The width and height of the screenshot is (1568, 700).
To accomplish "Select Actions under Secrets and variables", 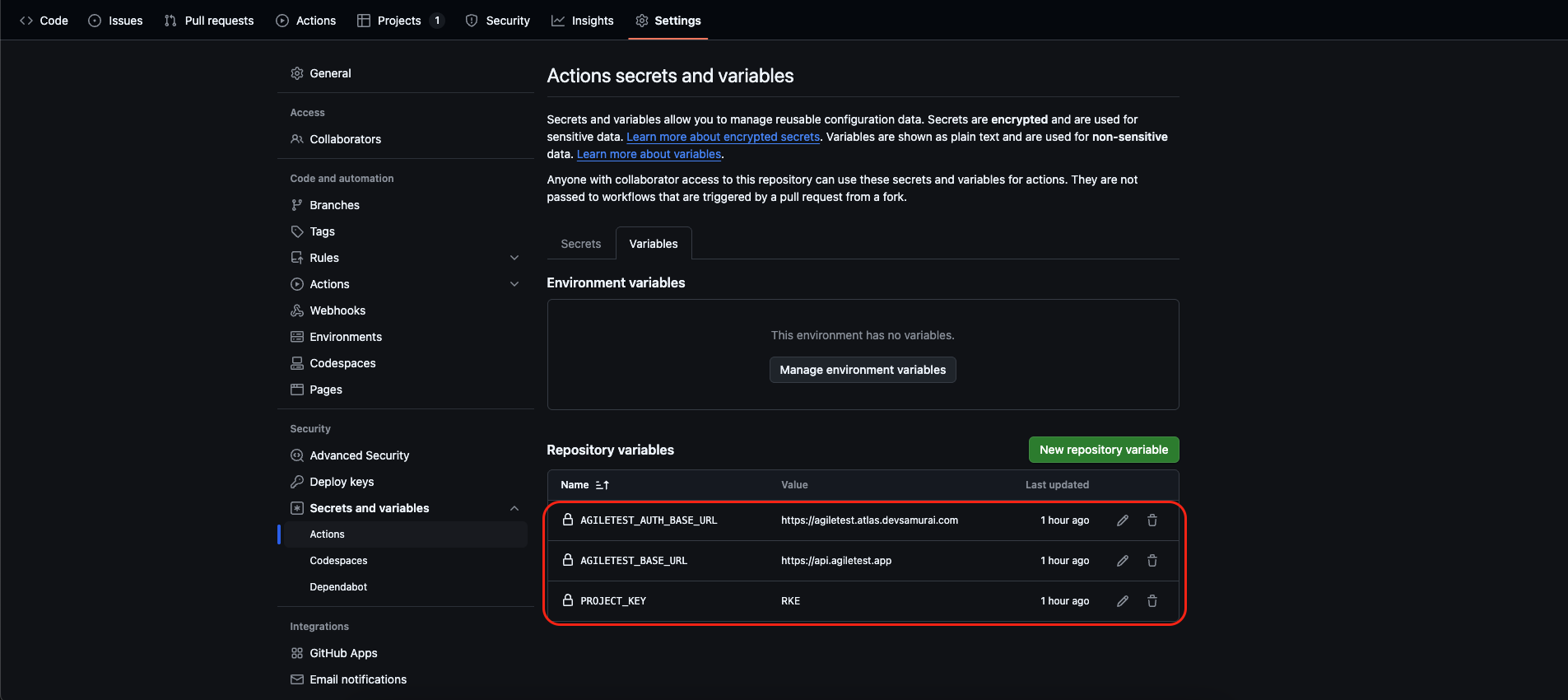I will (x=405, y=534).
